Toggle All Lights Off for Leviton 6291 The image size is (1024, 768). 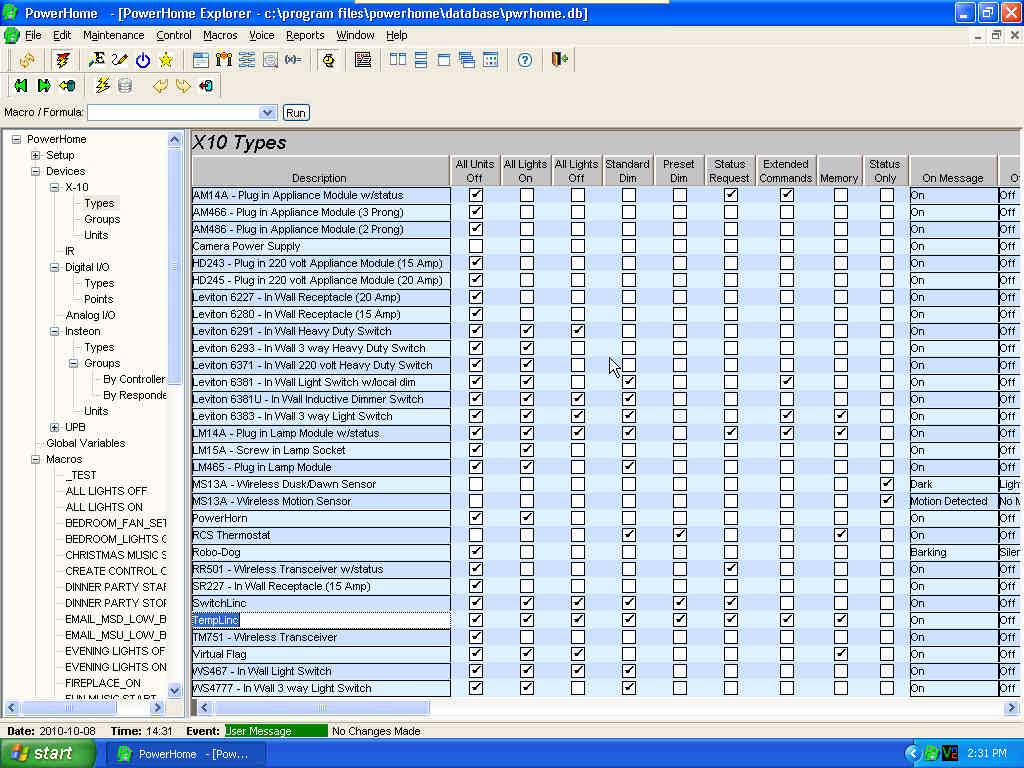(577, 330)
